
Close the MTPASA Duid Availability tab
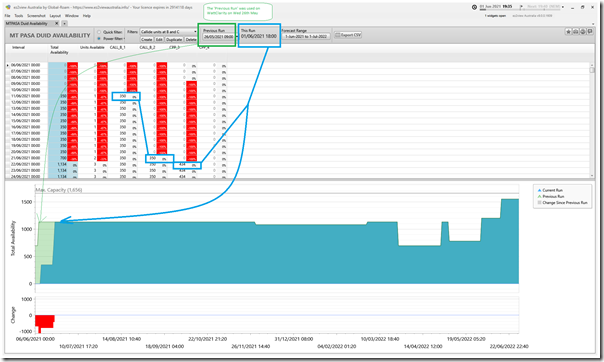click(57, 23)
